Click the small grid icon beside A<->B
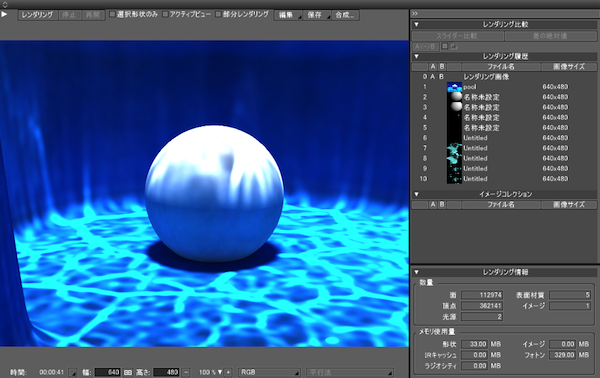 [x=445, y=46]
